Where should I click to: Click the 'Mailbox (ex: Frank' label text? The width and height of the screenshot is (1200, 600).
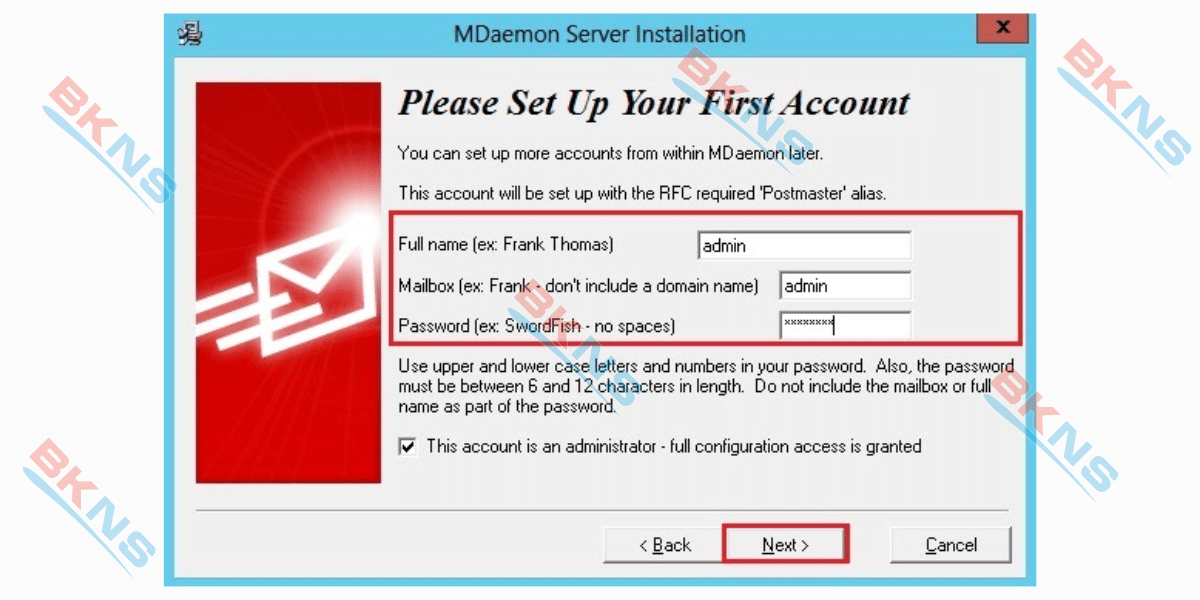[463, 286]
